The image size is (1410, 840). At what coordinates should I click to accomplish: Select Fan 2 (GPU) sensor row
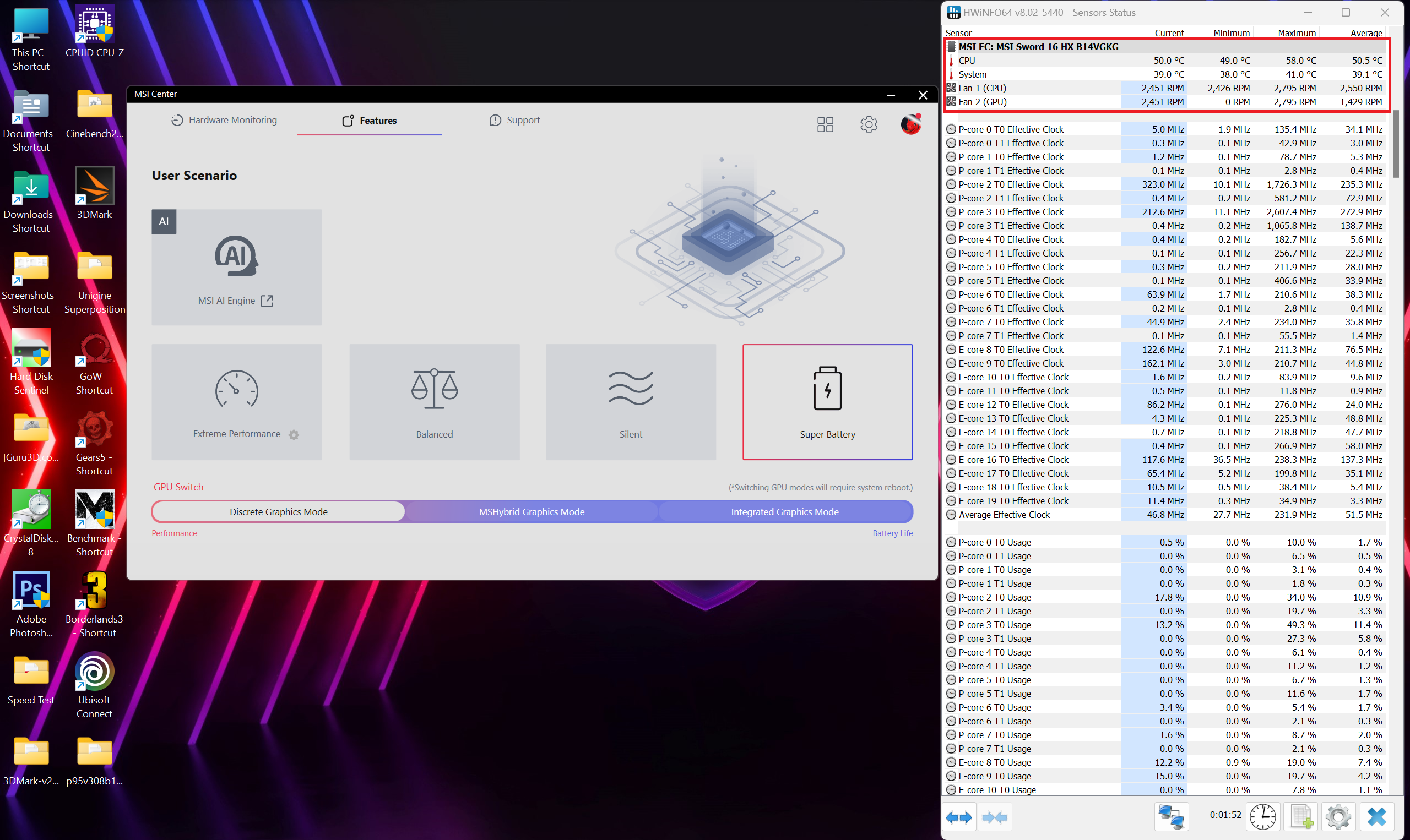[x=1165, y=102]
